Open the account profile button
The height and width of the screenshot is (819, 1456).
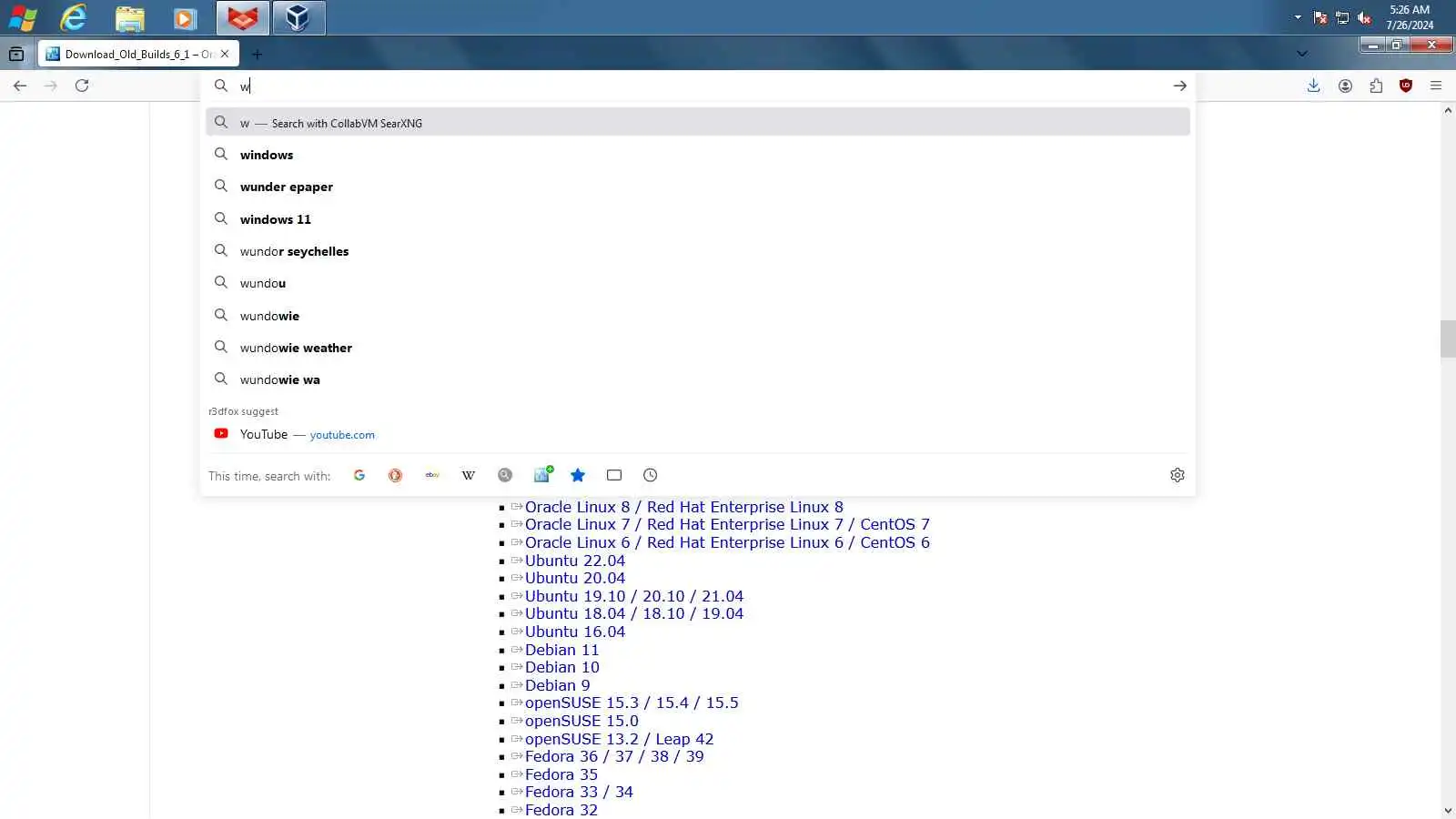1345,86
